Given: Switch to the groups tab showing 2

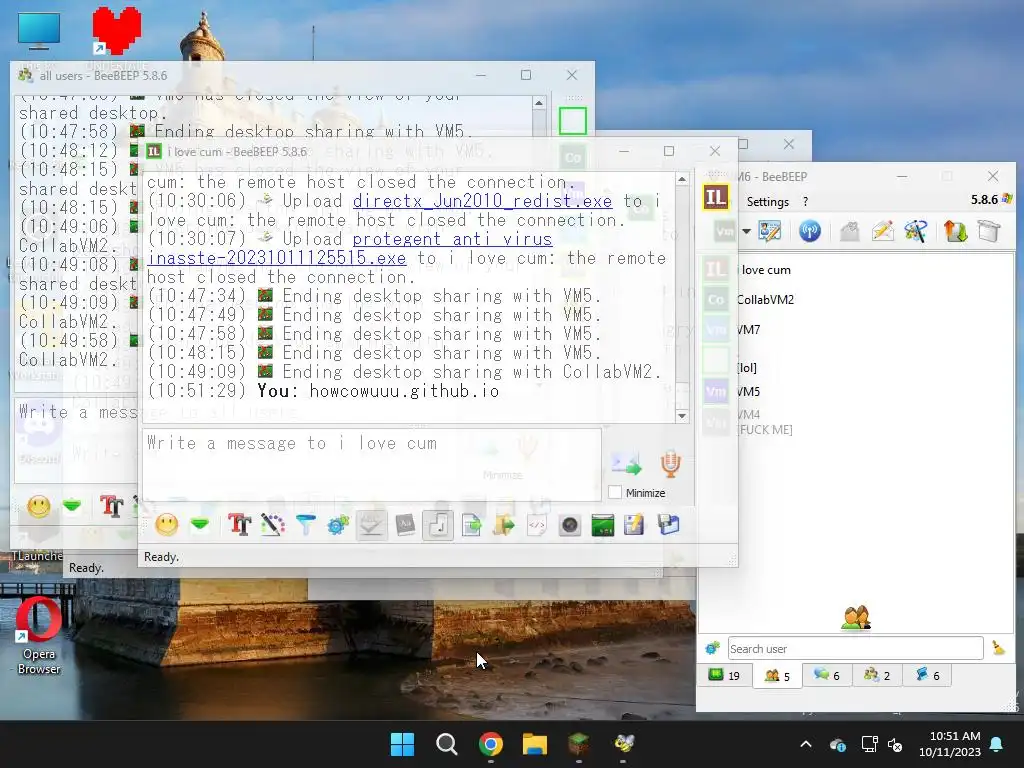Looking at the screenshot, I should (x=877, y=675).
